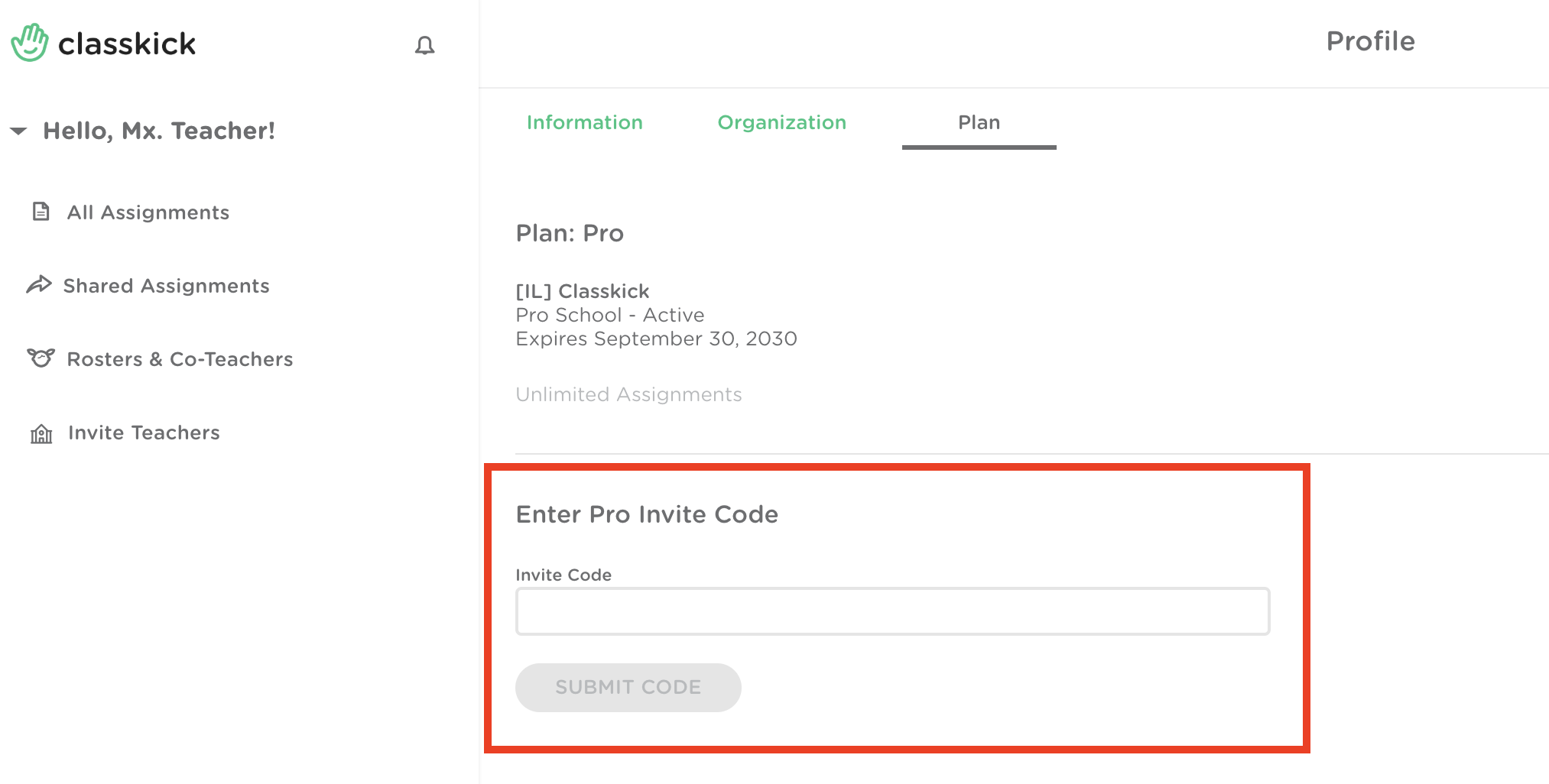Open Rosters & Co-Teachers text link
Viewport: 1549px width, 784px height.
[180, 359]
